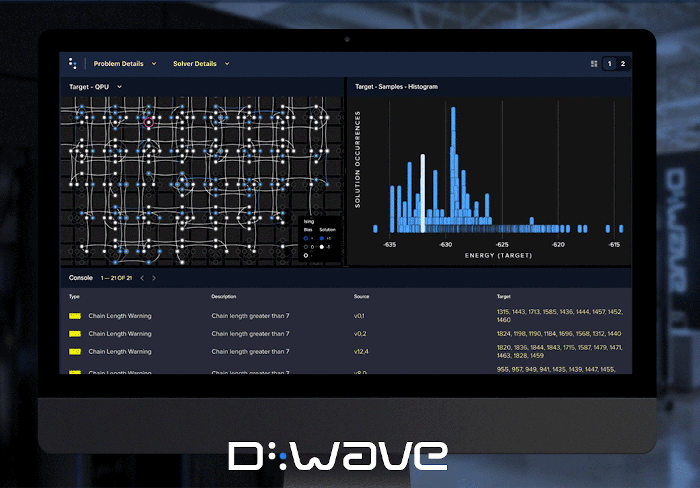The width and height of the screenshot is (700, 488).
Task: Select the white highlighted histogram bar
Action: pos(422,193)
